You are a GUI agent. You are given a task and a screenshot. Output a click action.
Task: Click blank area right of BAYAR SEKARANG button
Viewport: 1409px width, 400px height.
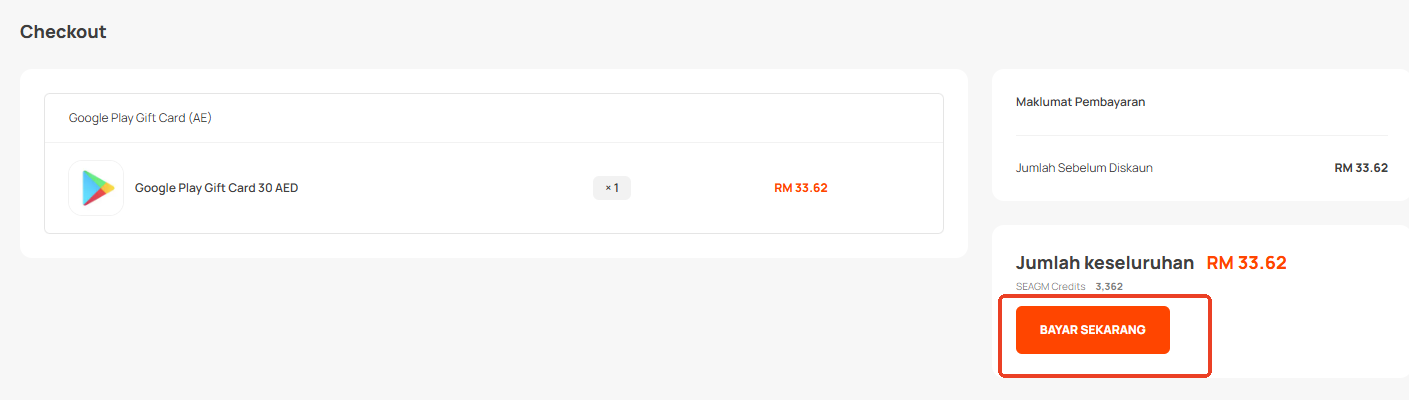[x=1300, y=330]
